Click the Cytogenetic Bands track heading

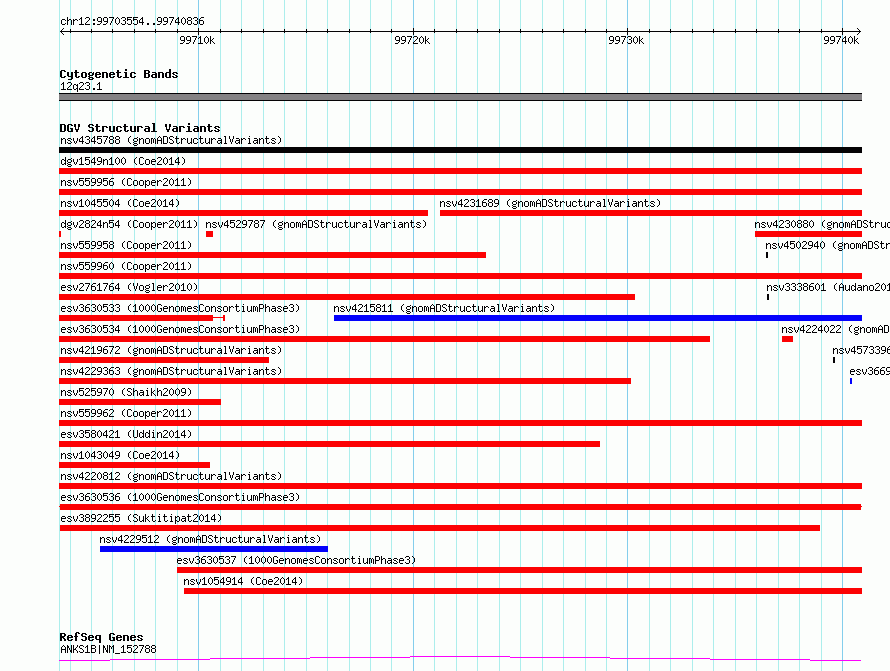click(119, 74)
